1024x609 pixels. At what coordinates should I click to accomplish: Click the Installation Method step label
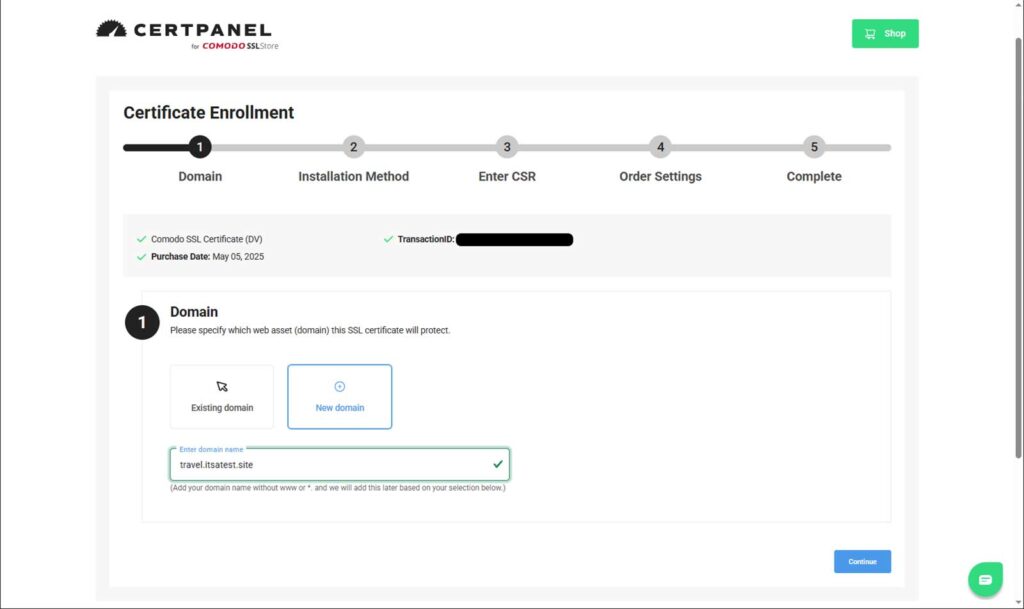[x=353, y=176]
